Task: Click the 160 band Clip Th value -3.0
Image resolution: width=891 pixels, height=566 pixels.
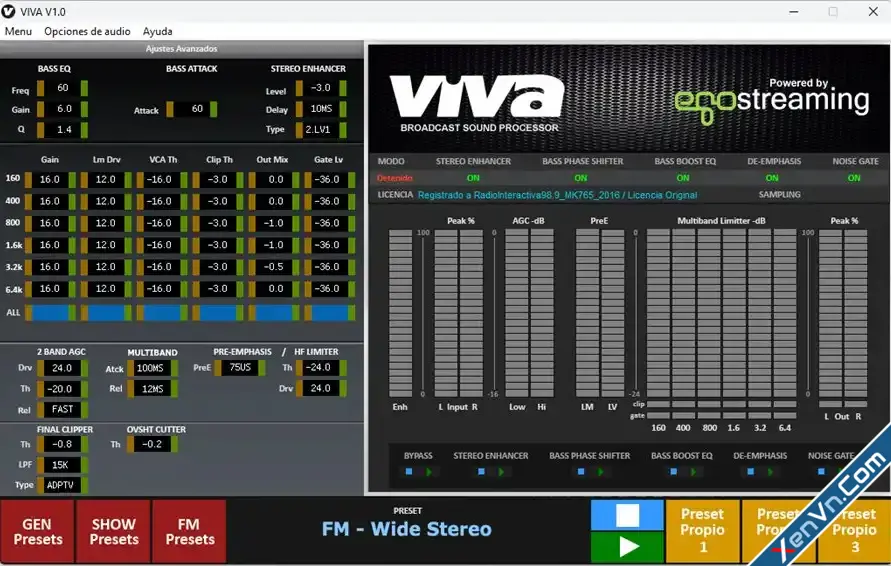Action: [x=218, y=180]
